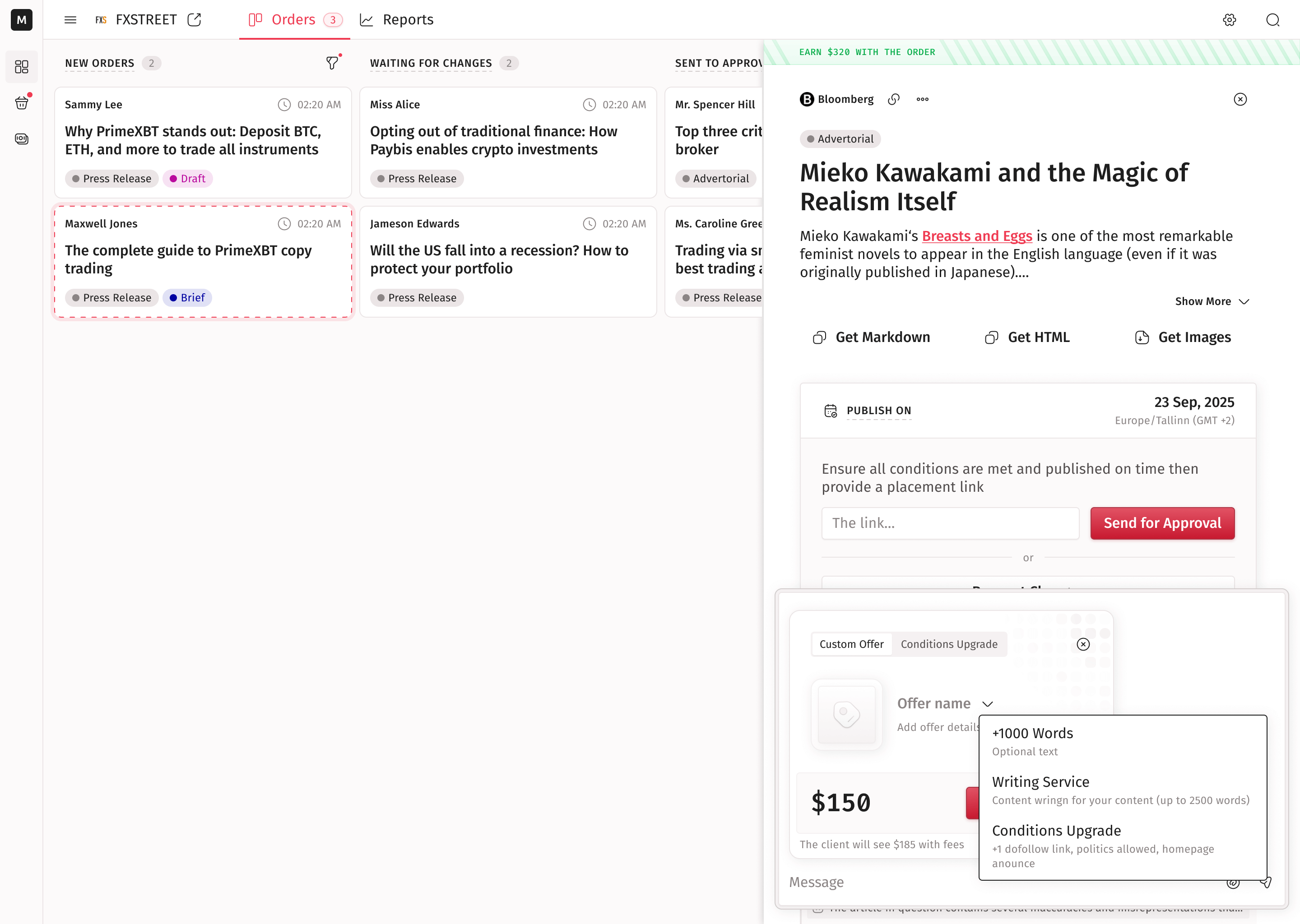
Task: Click the PUBLISH ON label
Action: coord(879,411)
